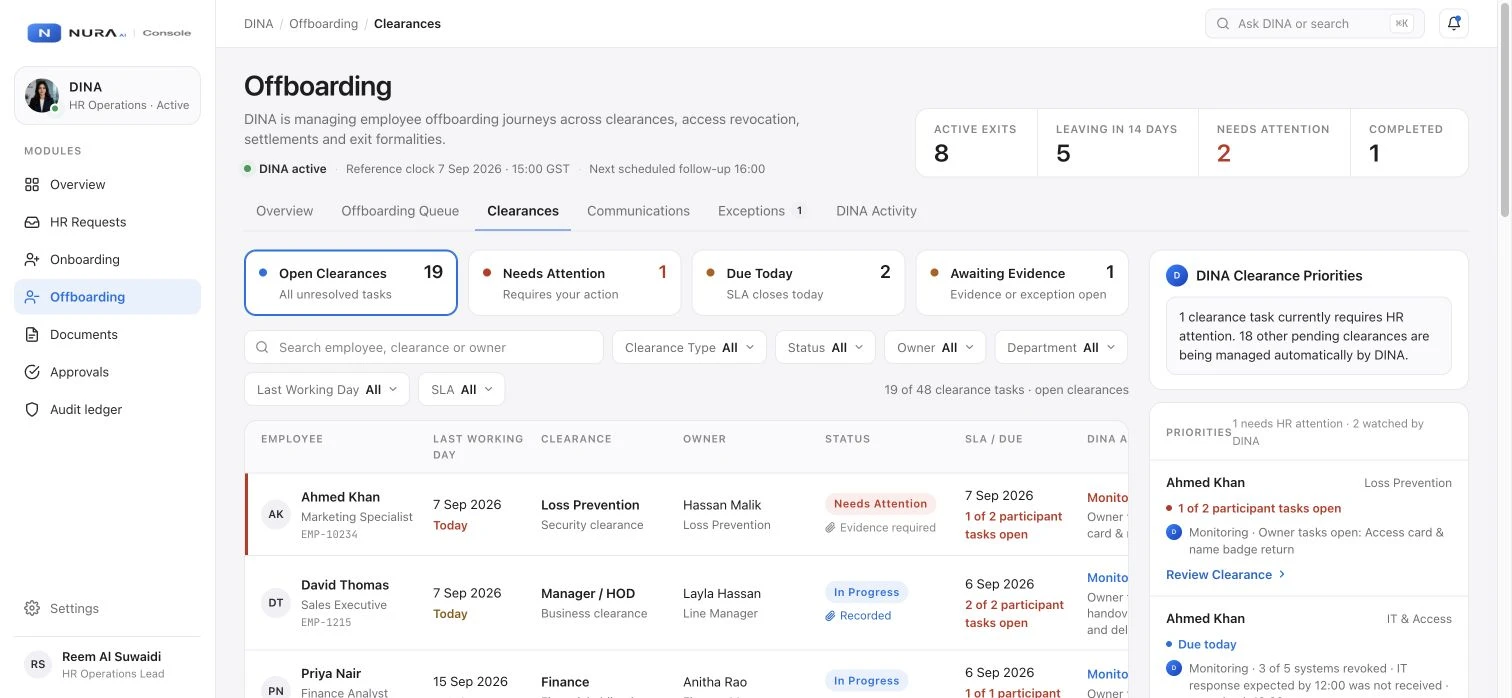Open the Audit ledger module
This screenshot has height=698, width=1512.
107,410
